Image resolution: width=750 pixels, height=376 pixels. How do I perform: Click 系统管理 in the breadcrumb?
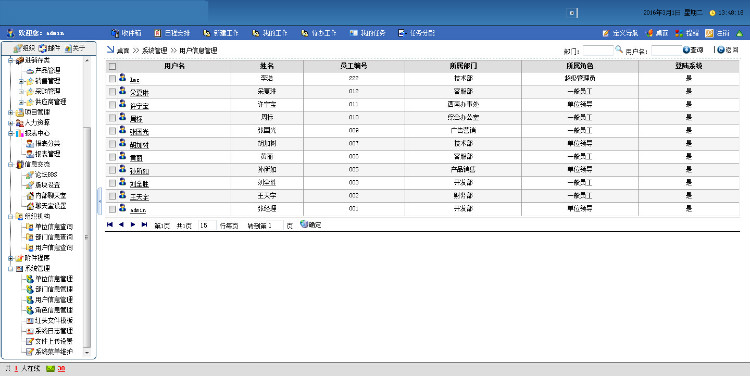(x=154, y=50)
